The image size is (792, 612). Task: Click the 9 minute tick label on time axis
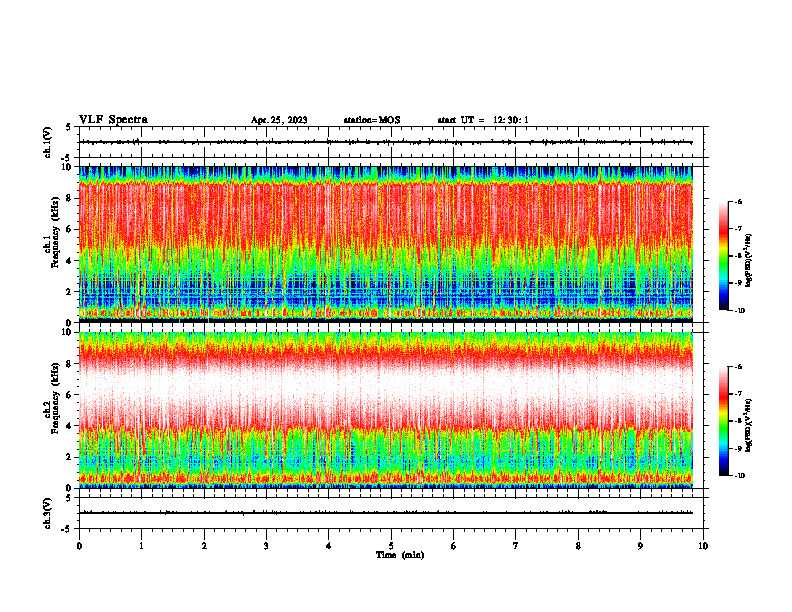640,546
